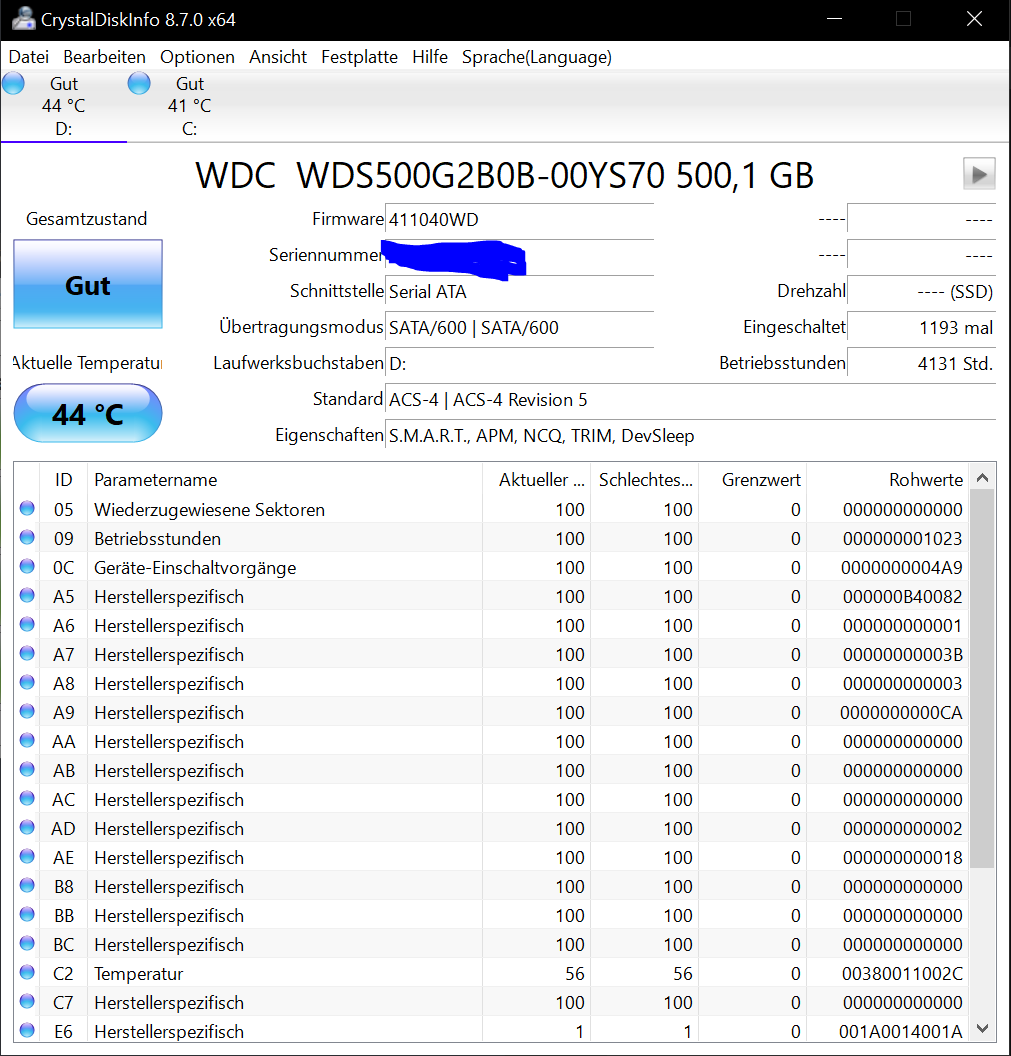This screenshot has width=1011, height=1056.
Task: Click status orb of row B8
Action: (27, 885)
